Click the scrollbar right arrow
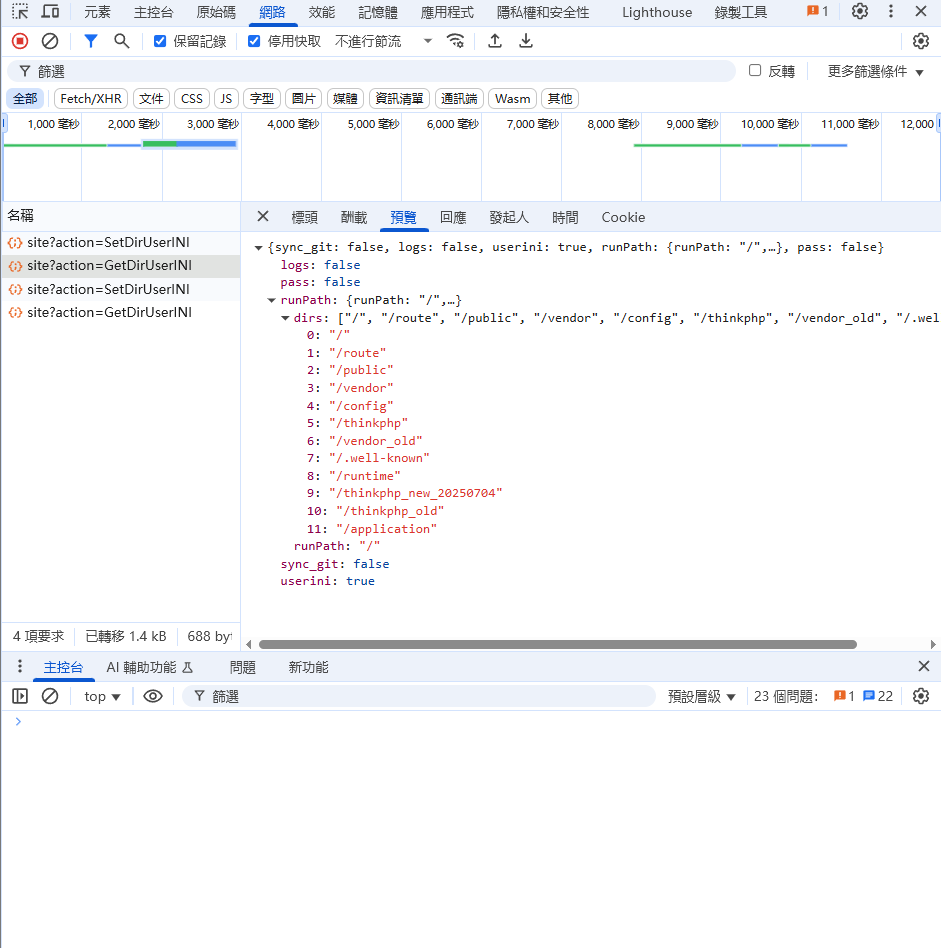941x948 pixels. [x=933, y=644]
